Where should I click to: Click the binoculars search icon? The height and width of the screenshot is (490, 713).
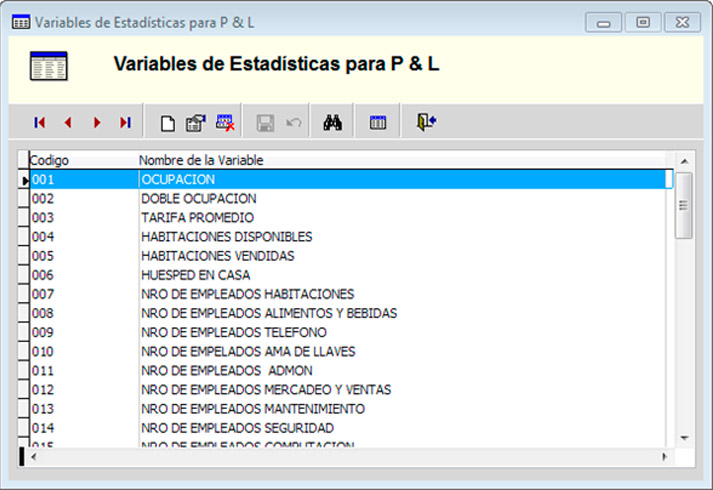[333, 122]
